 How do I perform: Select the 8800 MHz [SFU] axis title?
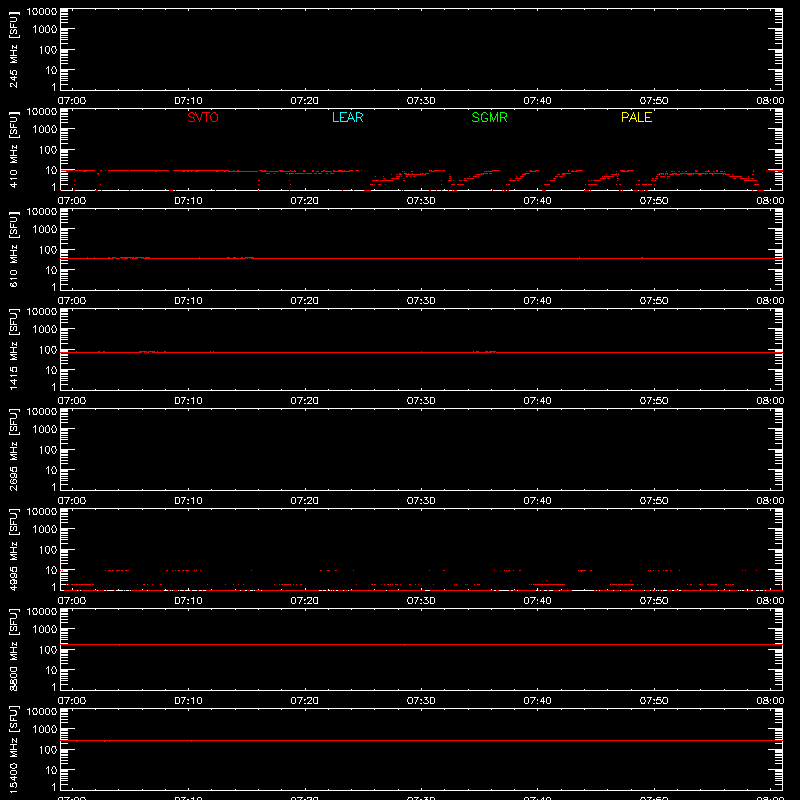click(x=13, y=649)
